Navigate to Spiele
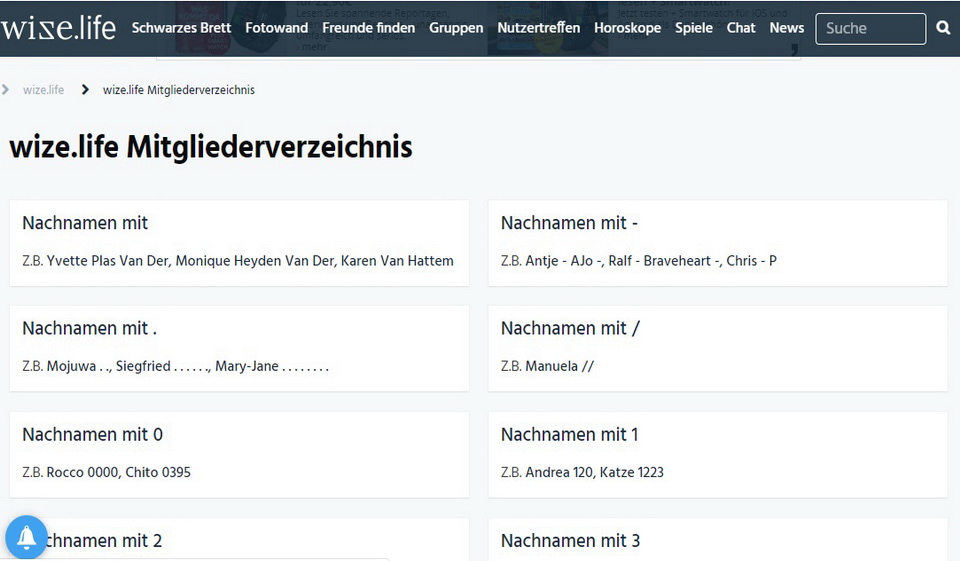Image resolution: width=960 pixels, height=561 pixels. pyautogui.click(x=693, y=28)
